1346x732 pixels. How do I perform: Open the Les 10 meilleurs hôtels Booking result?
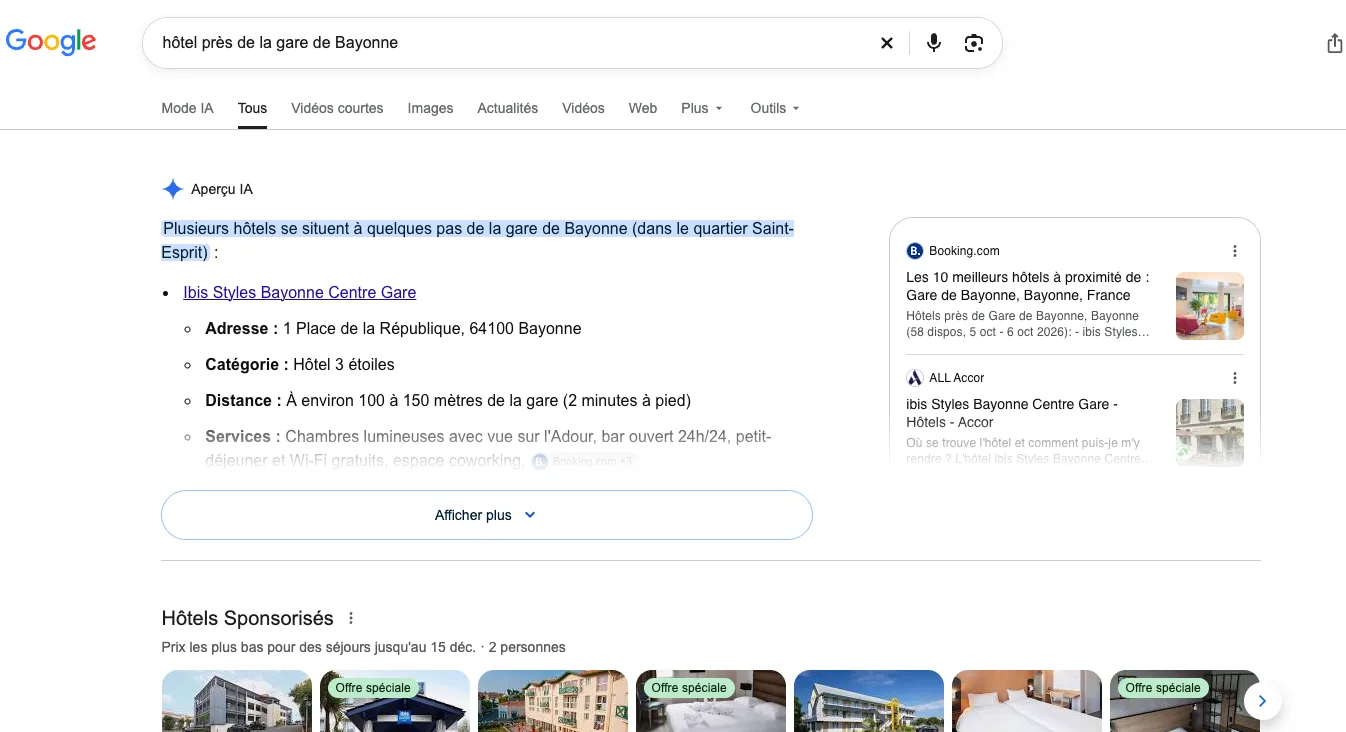(1027, 286)
